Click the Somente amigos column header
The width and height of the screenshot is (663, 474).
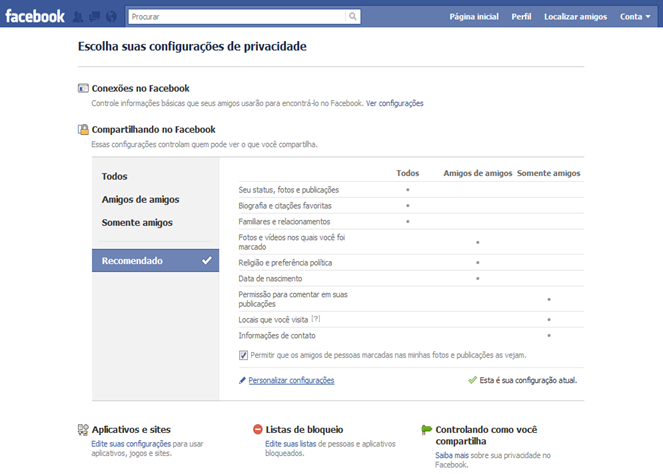[548, 173]
